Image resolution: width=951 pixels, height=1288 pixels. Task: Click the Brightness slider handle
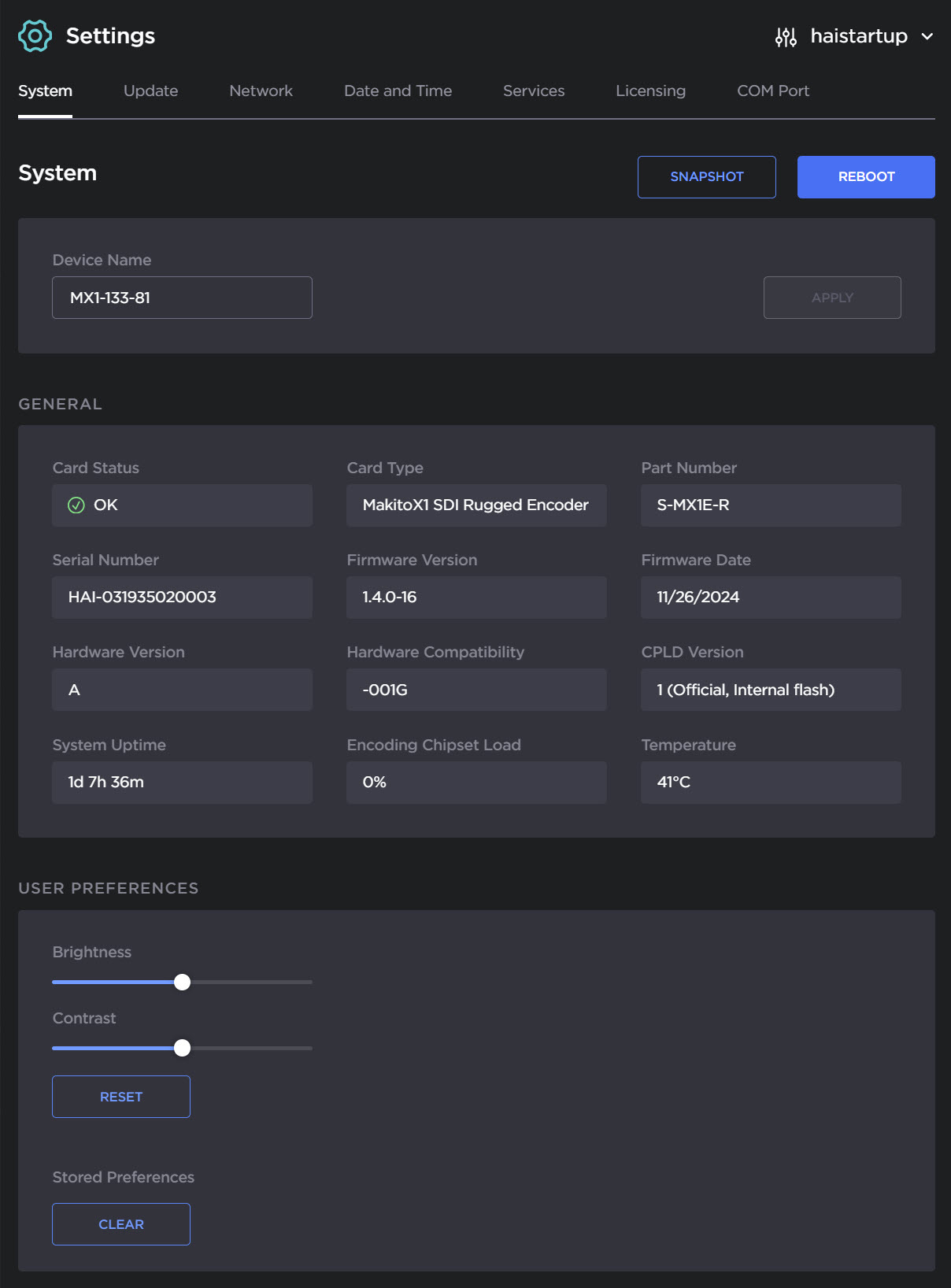[182, 982]
